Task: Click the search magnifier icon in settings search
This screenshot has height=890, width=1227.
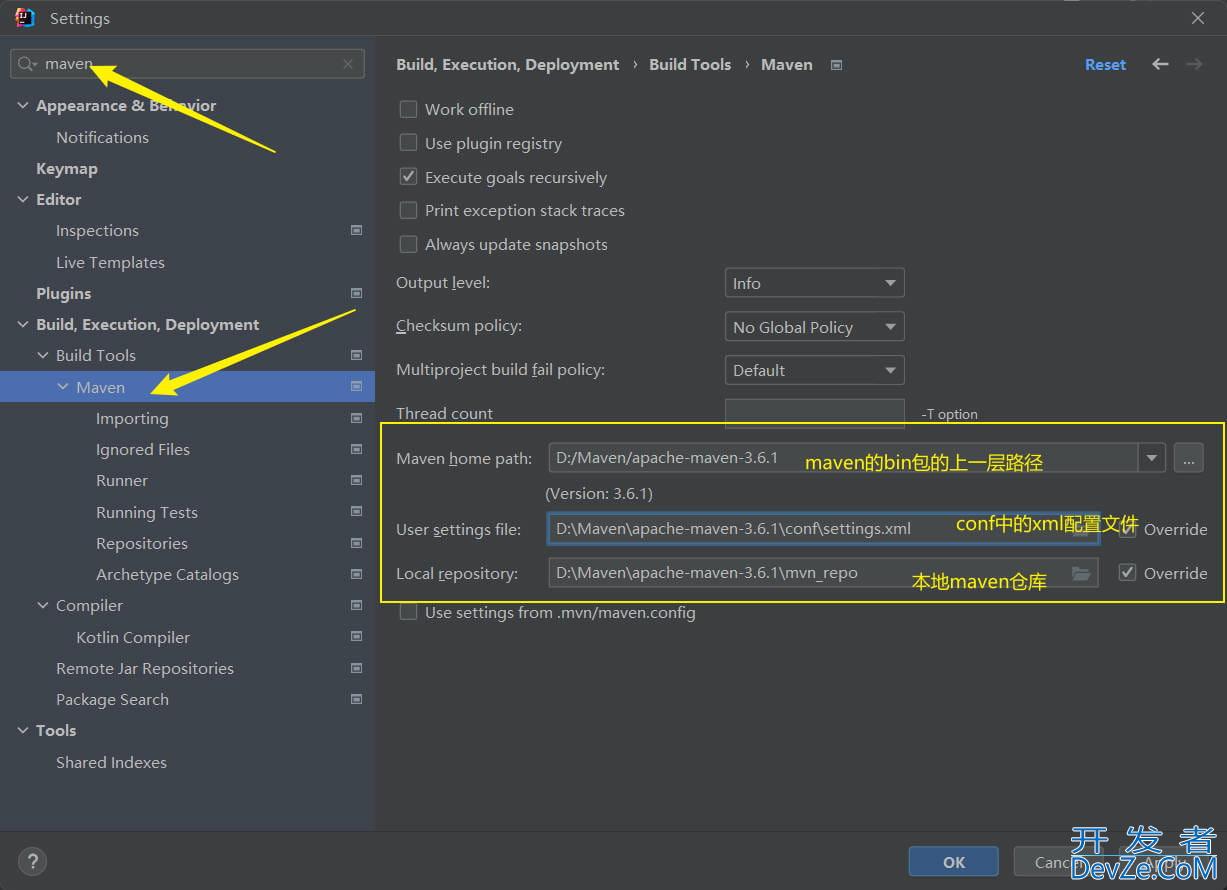Action: point(26,64)
